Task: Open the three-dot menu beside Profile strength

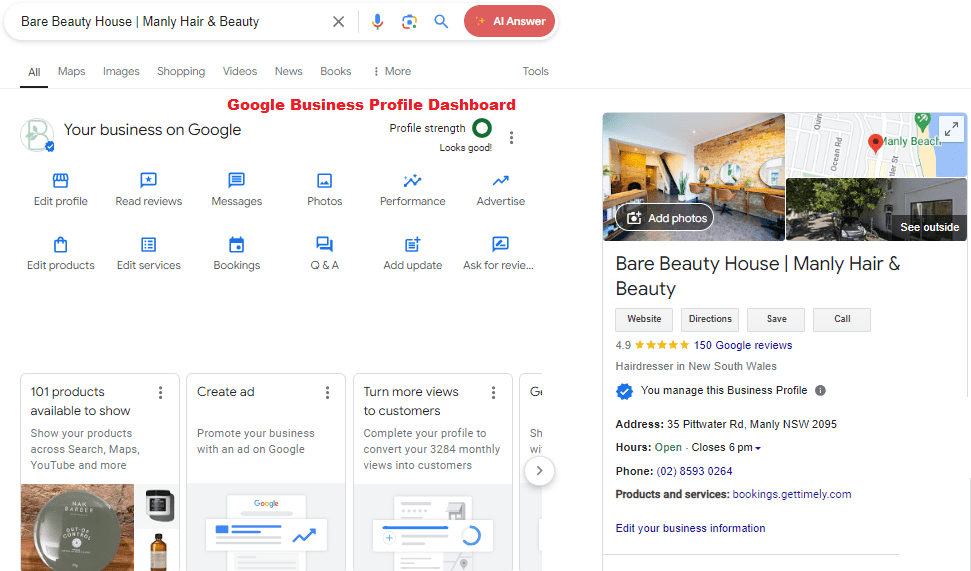Action: [512, 137]
